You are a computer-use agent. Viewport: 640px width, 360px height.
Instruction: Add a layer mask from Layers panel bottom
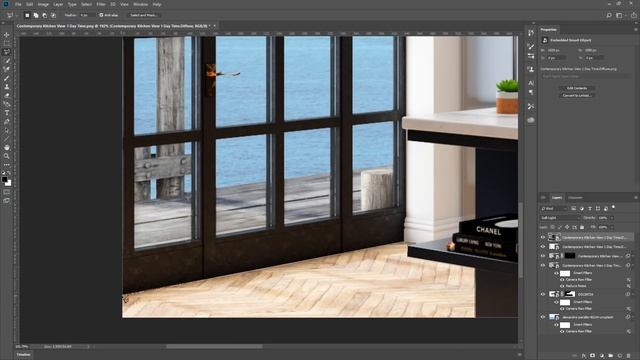coord(592,356)
